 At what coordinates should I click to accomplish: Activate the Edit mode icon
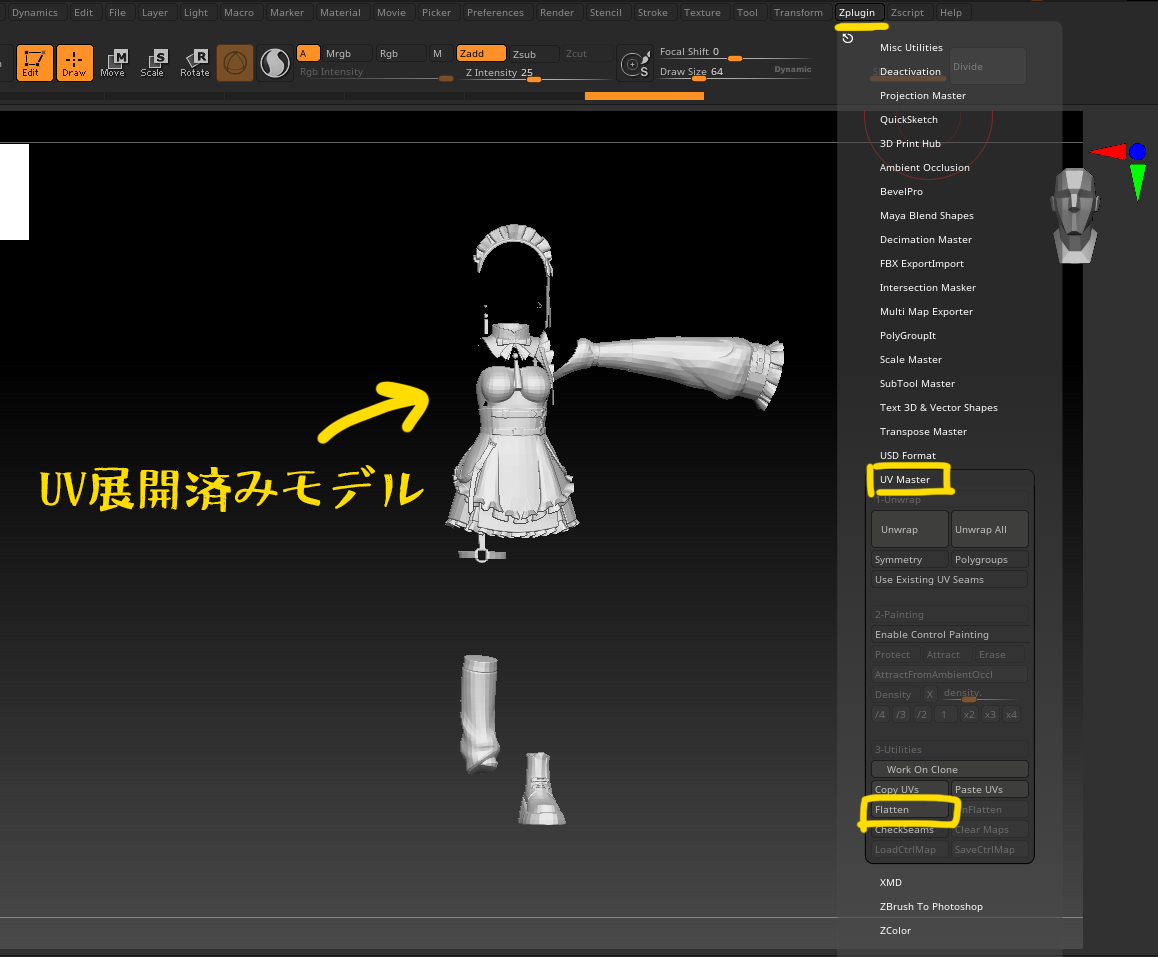coord(34,63)
